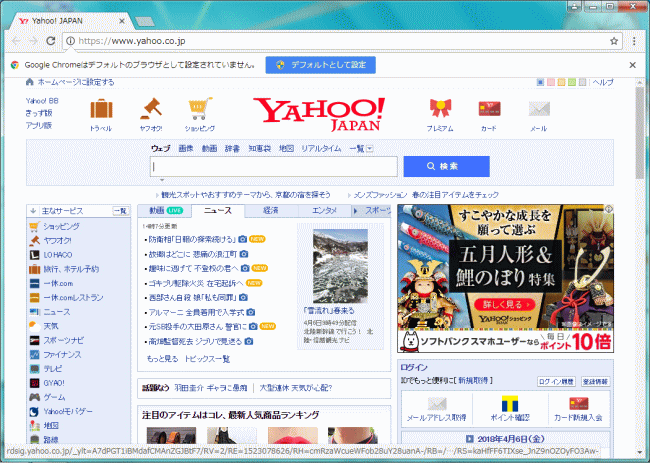Click the browser back arrow
Image resolution: width=650 pixels, height=463 pixels.
point(16,41)
